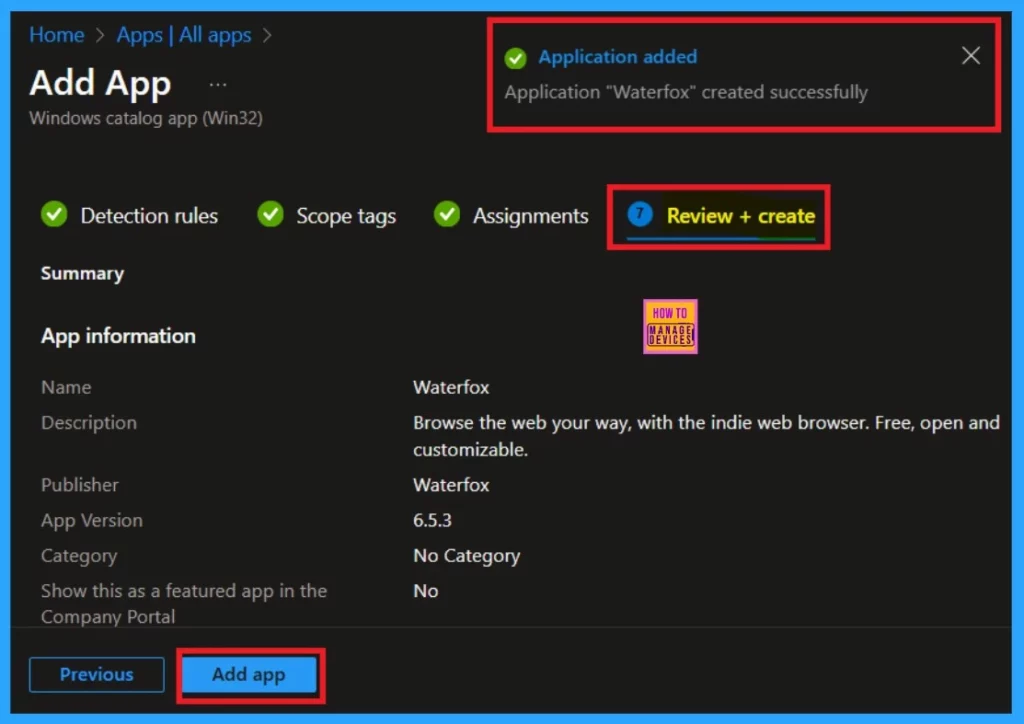This screenshot has height=724, width=1024.
Task: Click the Waterfox value in Name row
Action: 451,387
